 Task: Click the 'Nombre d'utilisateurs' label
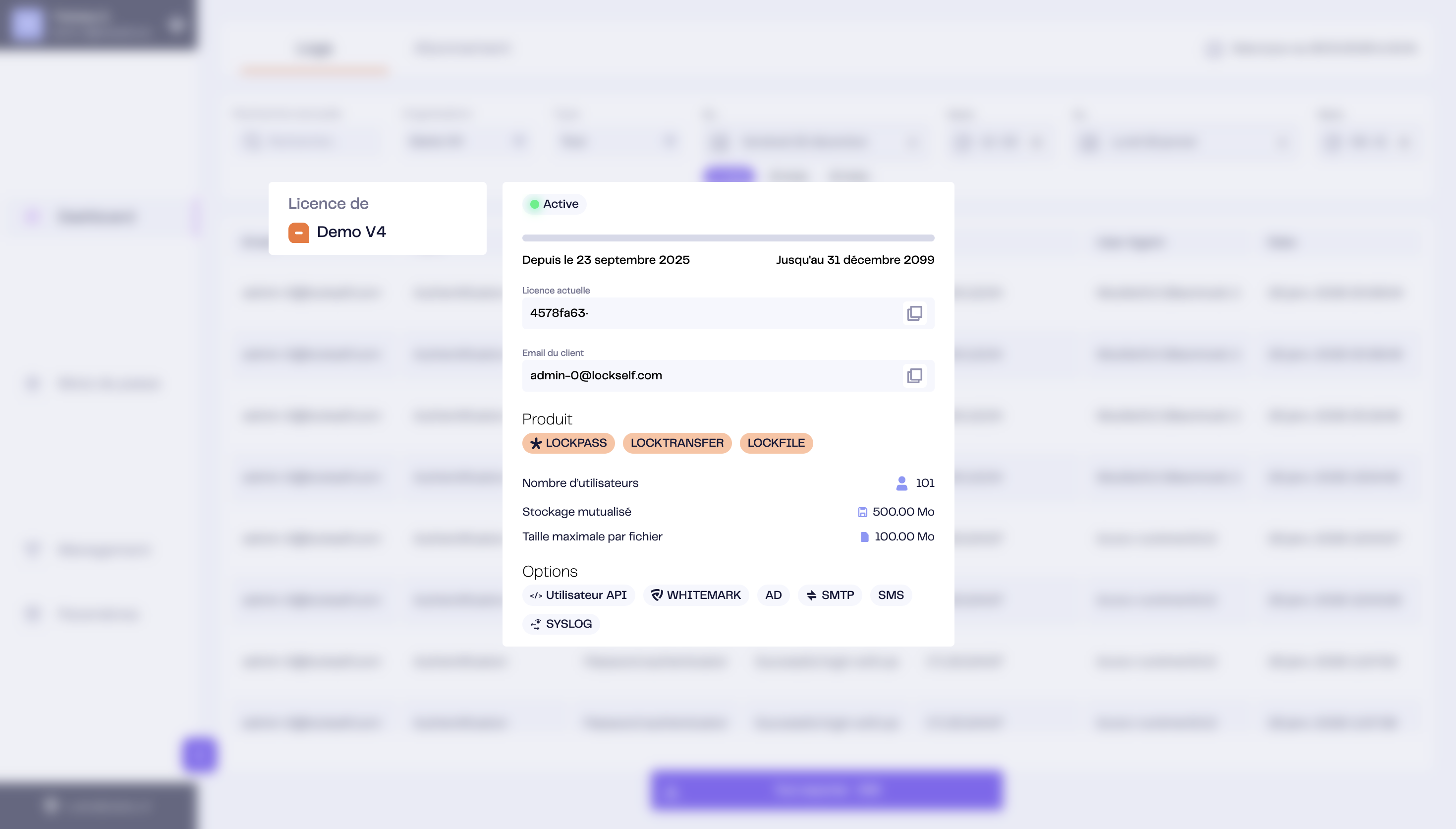point(580,483)
